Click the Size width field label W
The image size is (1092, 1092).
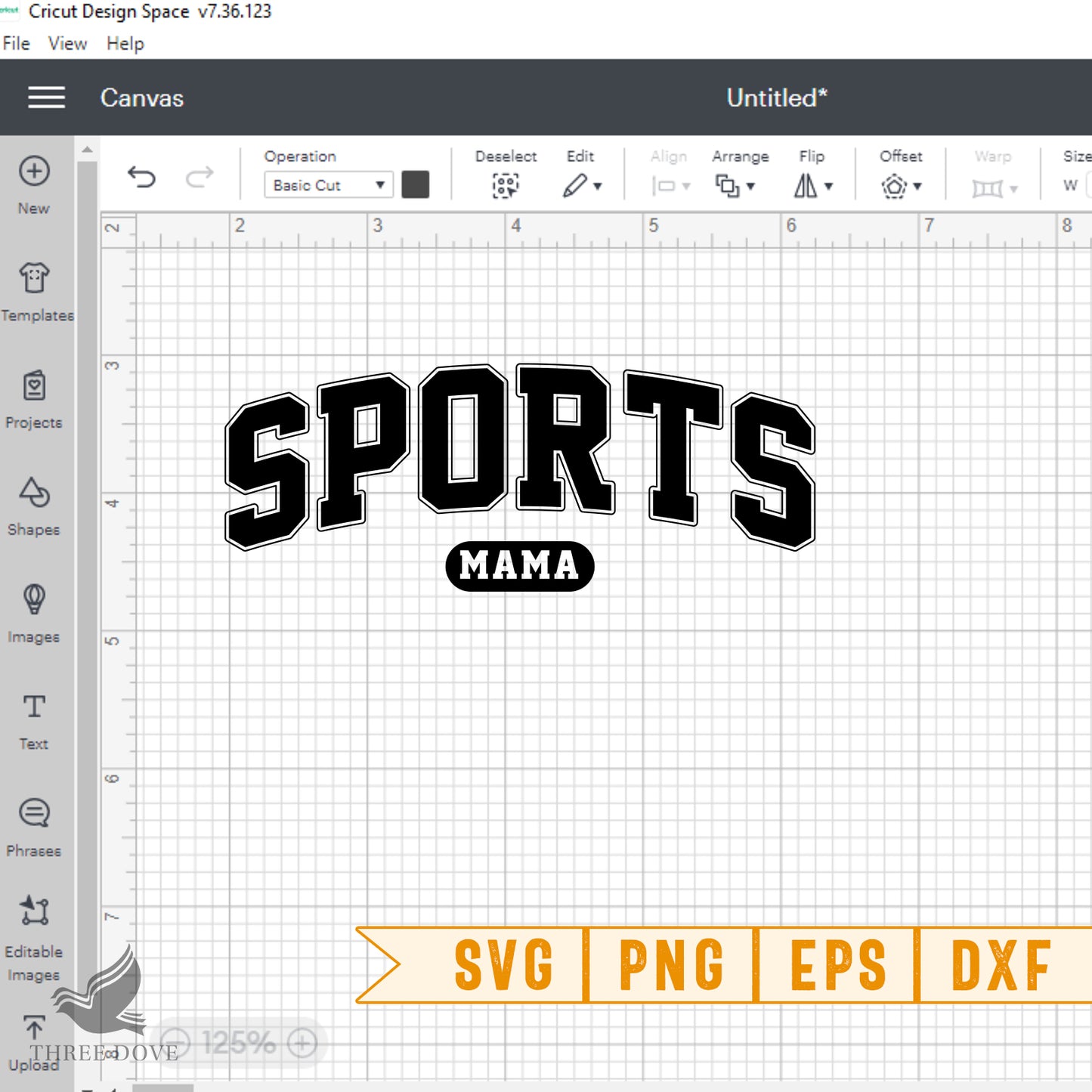(x=1070, y=186)
